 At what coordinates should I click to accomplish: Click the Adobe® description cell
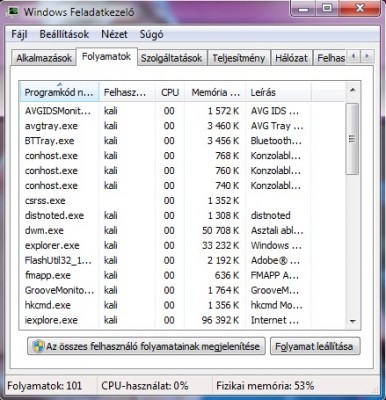275,260
